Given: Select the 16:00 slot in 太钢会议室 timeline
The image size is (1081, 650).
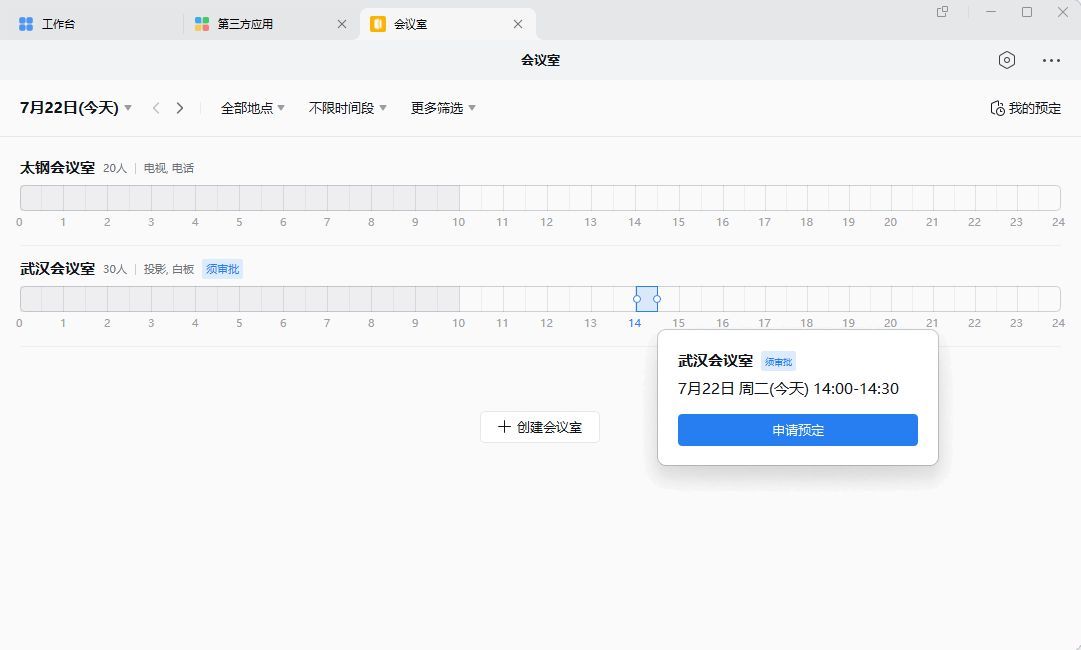Looking at the screenshot, I should point(733,198).
